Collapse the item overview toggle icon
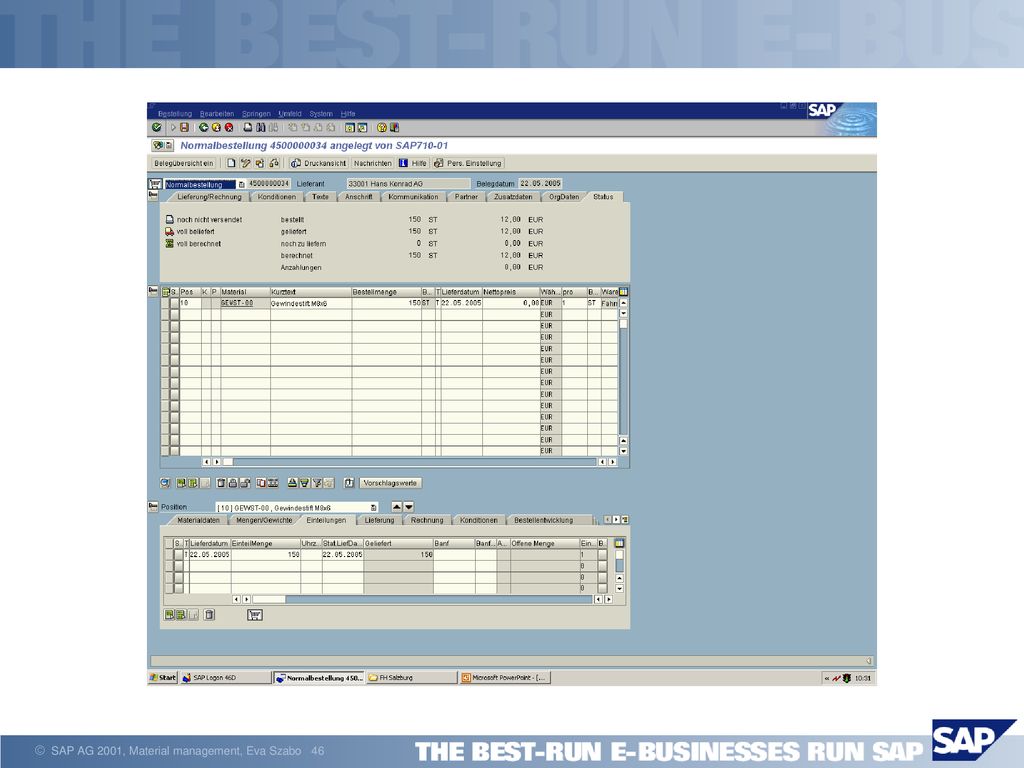 (153, 291)
